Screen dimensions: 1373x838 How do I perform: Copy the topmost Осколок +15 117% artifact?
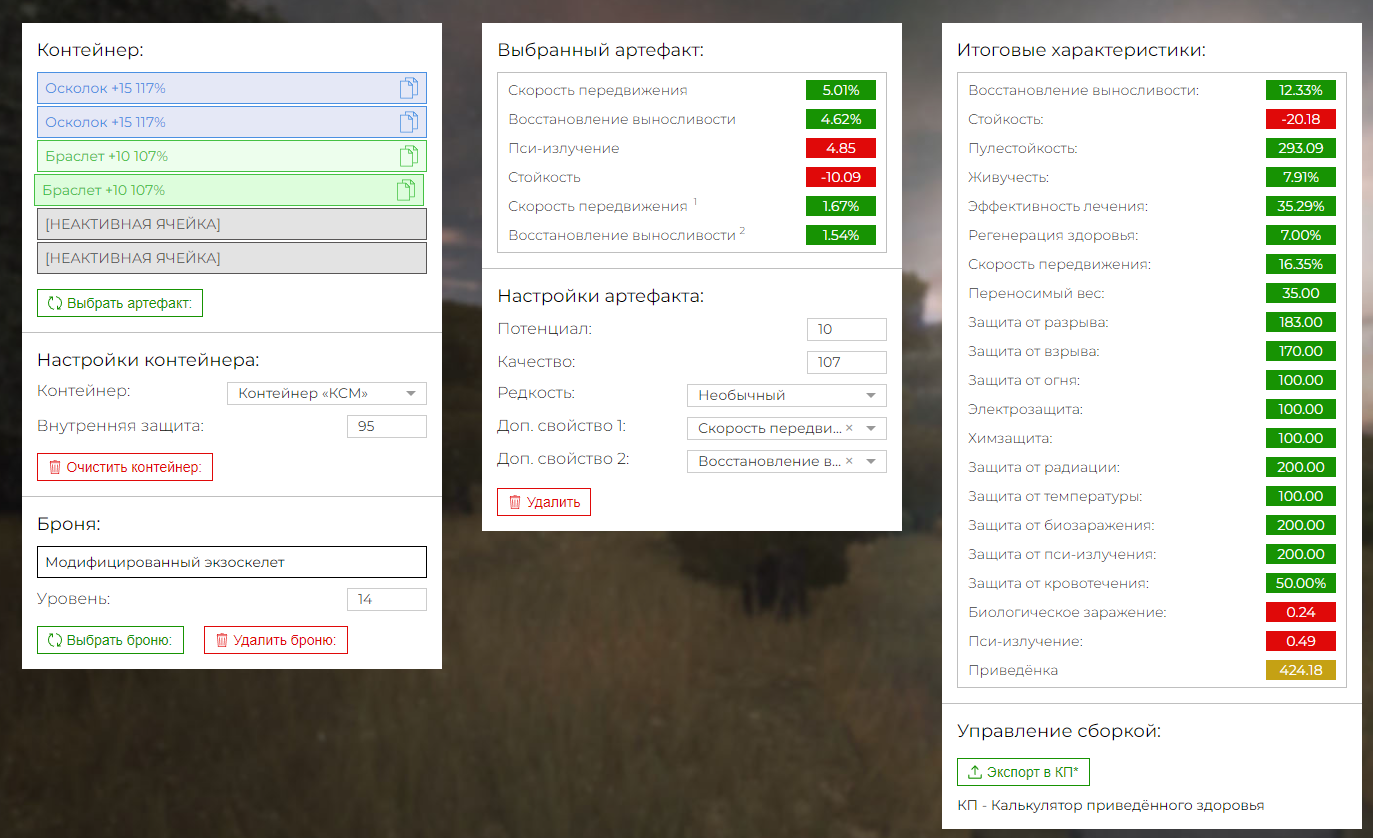pyautogui.click(x=408, y=88)
